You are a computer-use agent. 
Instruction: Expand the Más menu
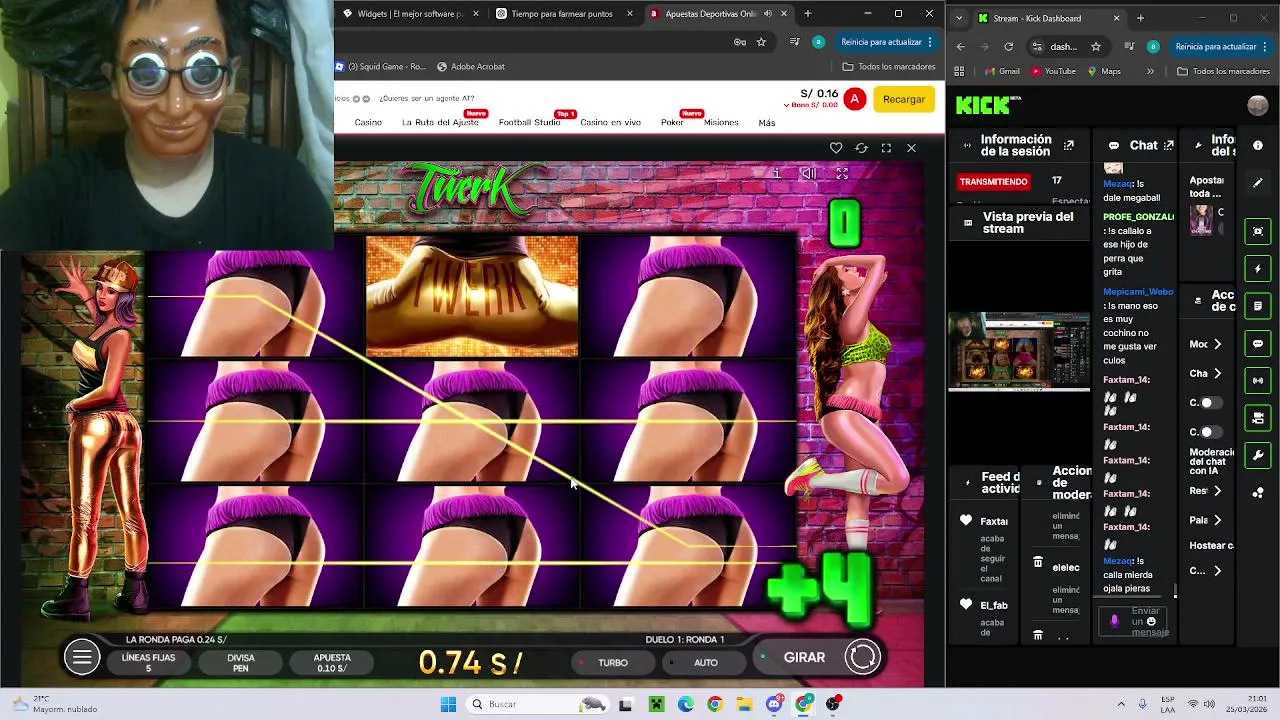767,123
